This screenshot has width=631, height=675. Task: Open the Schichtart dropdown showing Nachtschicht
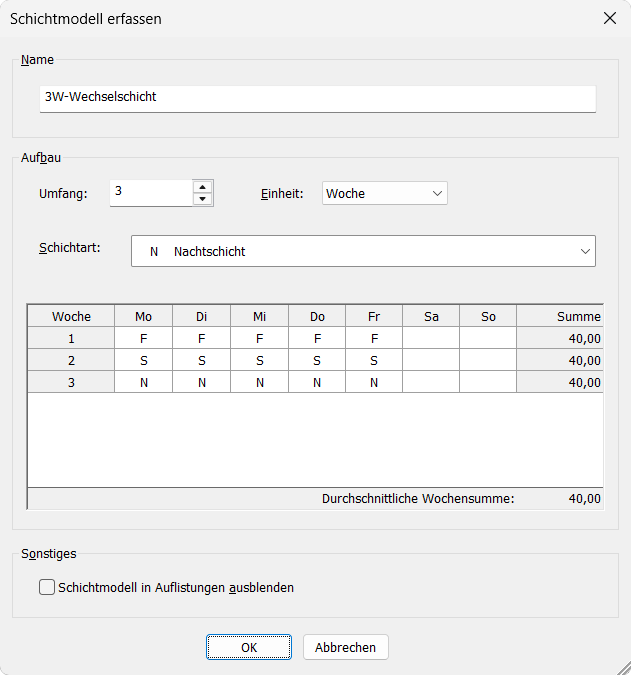click(363, 251)
